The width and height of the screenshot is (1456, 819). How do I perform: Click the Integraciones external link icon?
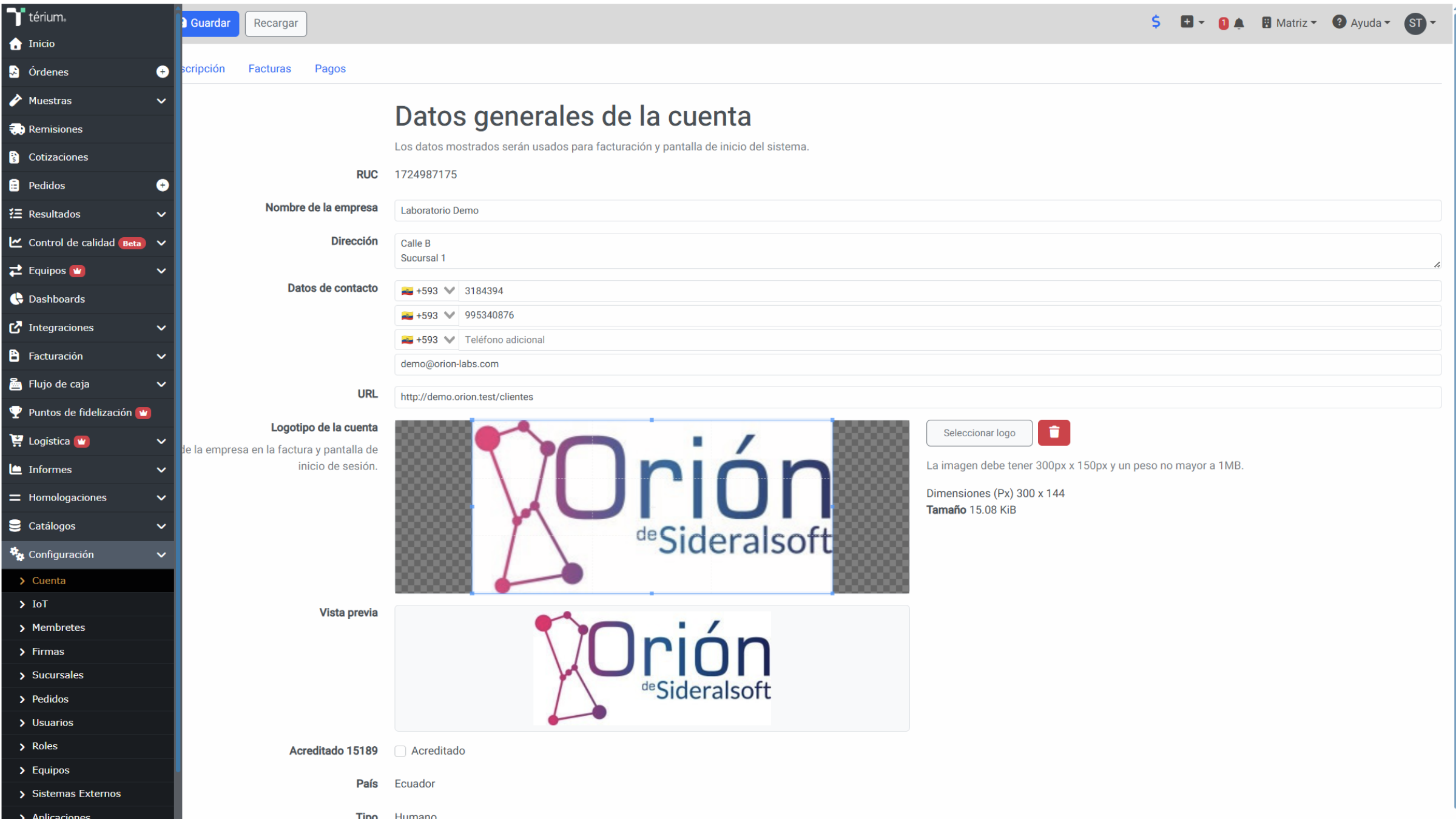(16, 328)
